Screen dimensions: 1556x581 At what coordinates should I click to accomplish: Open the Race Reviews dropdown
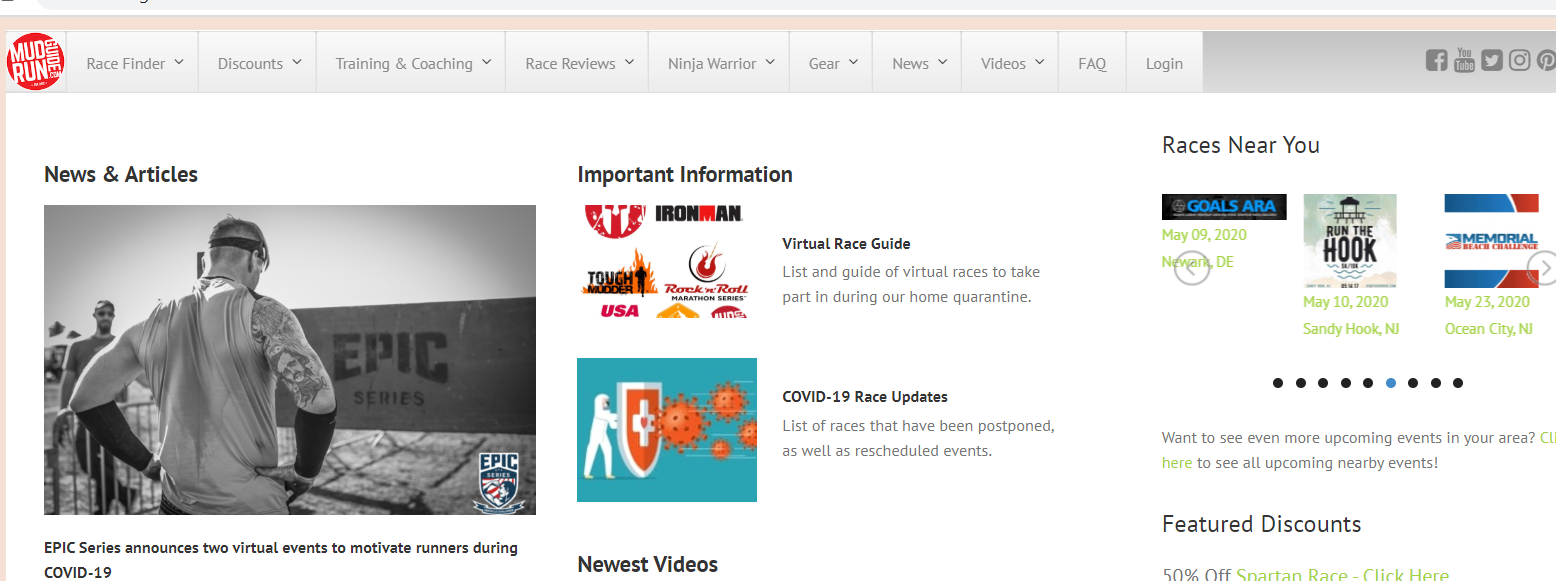click(x=579, y=63)
